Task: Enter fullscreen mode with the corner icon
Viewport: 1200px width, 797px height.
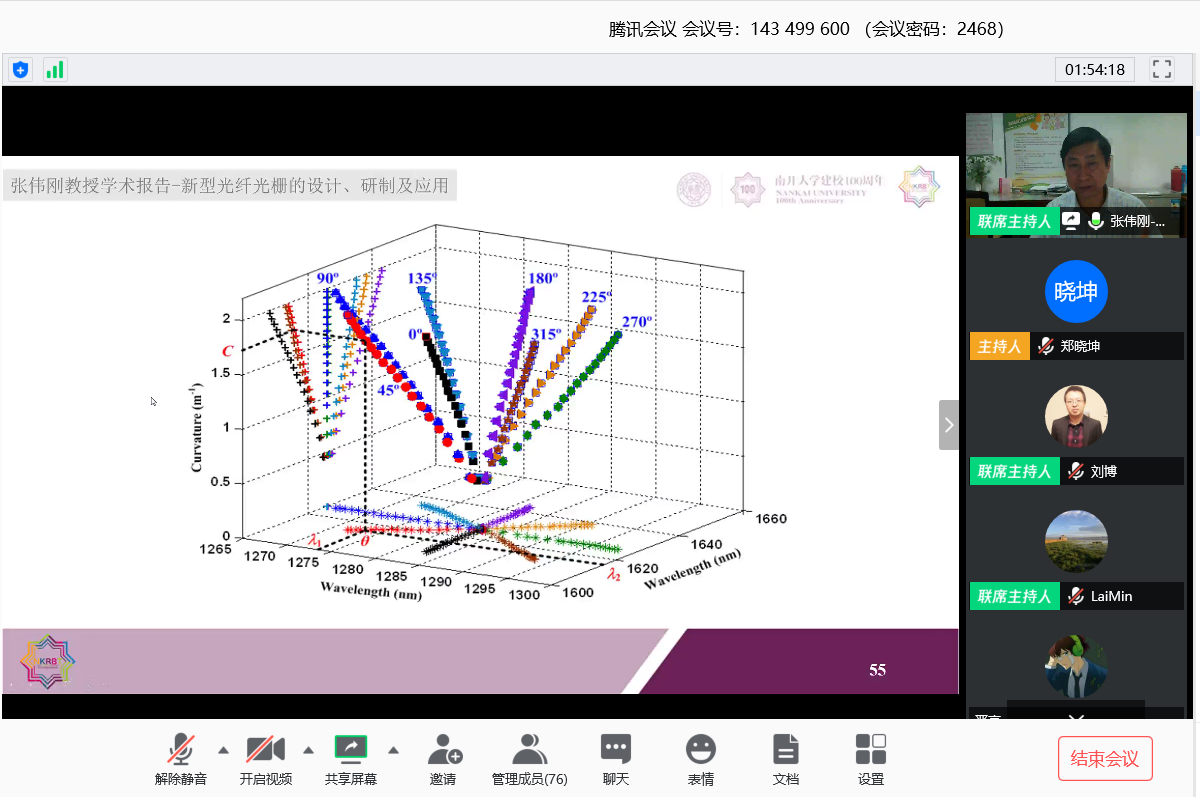Action: coord(1162,69)
